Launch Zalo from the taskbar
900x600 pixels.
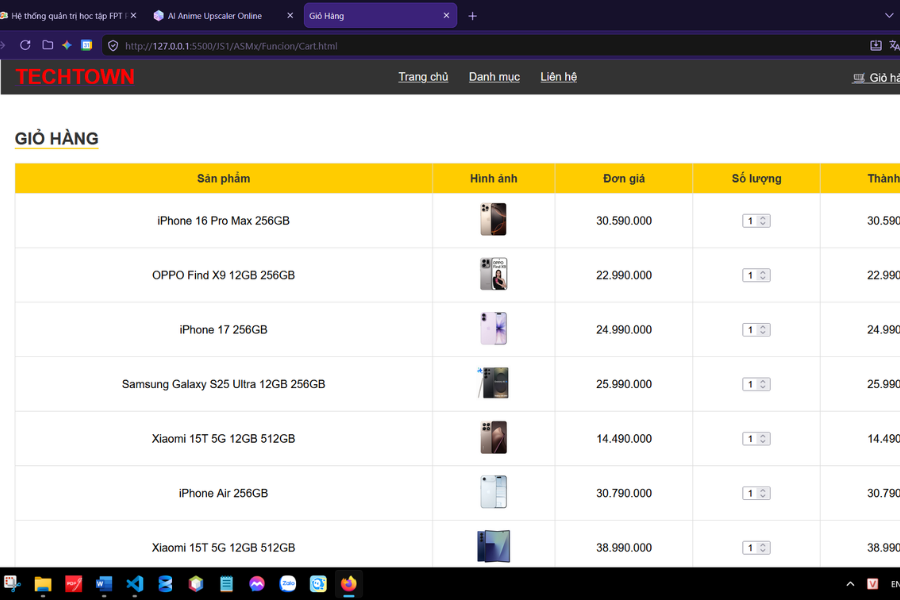(x=288, y=584)
